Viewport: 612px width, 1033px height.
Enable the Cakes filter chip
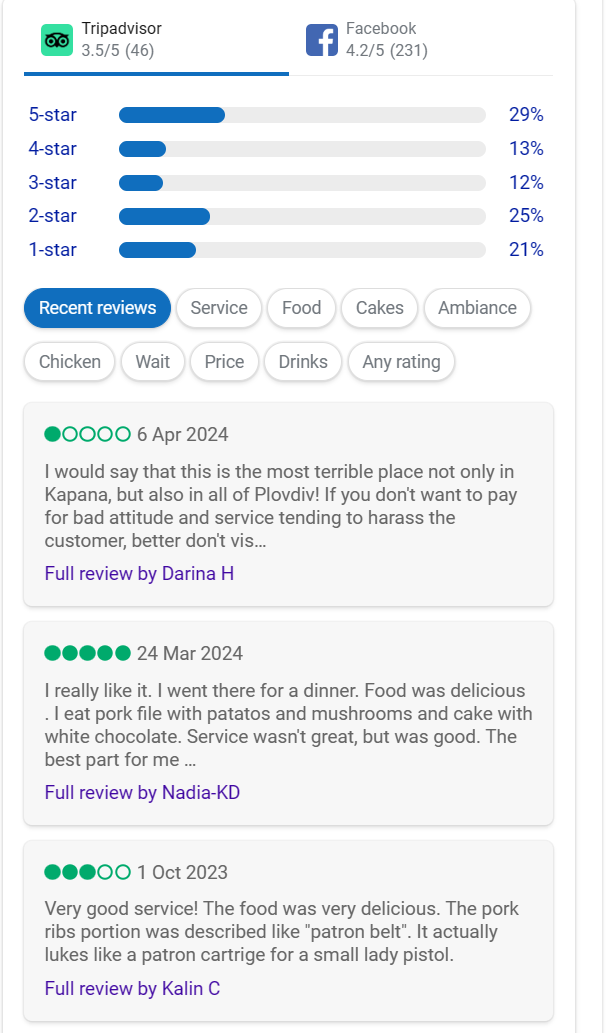(x=380, y=308)
